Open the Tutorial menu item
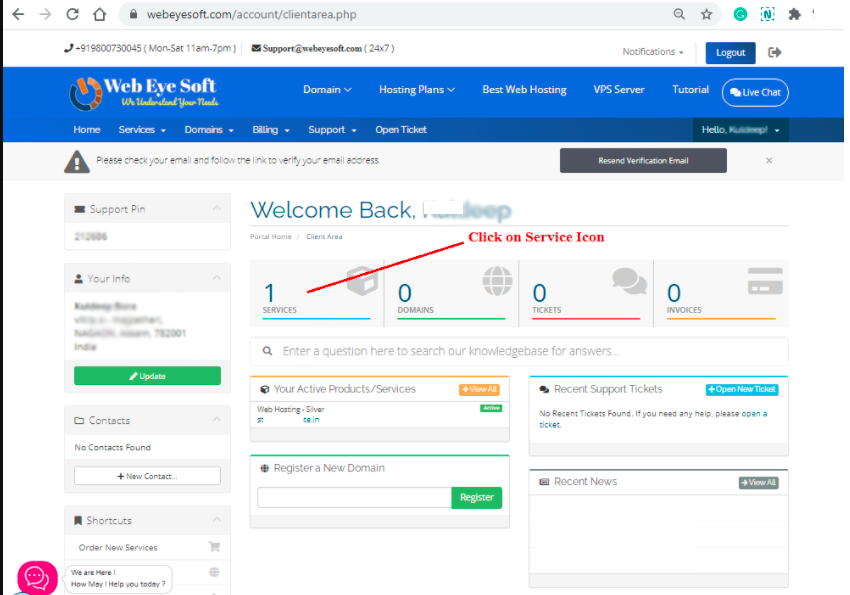Image resolution: width=850 pixels, height=595 pixels. point(690,89)
